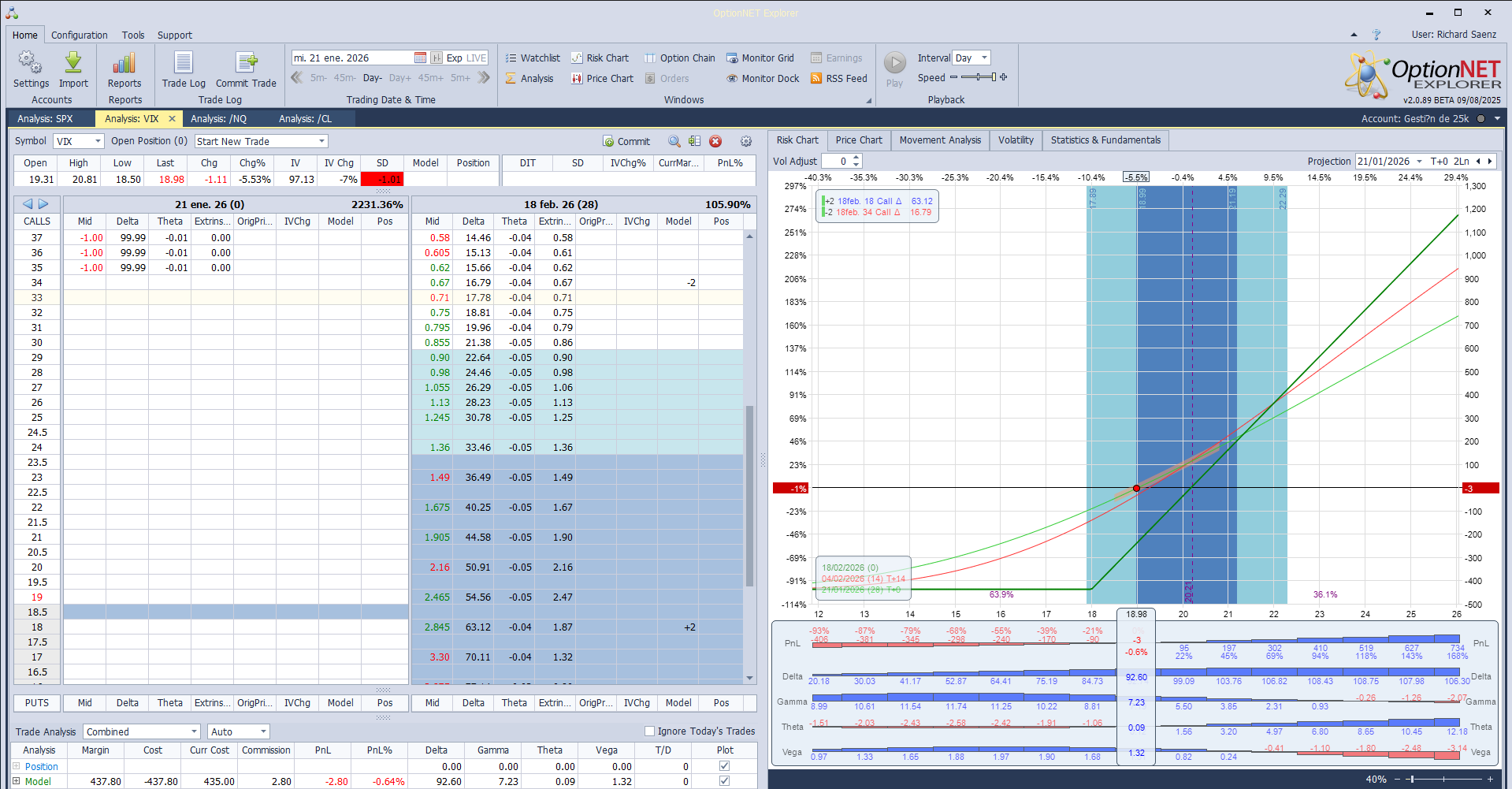Open the Watchlist window
Viewport: 1512px width, 789px height.
tap(533, 58)
